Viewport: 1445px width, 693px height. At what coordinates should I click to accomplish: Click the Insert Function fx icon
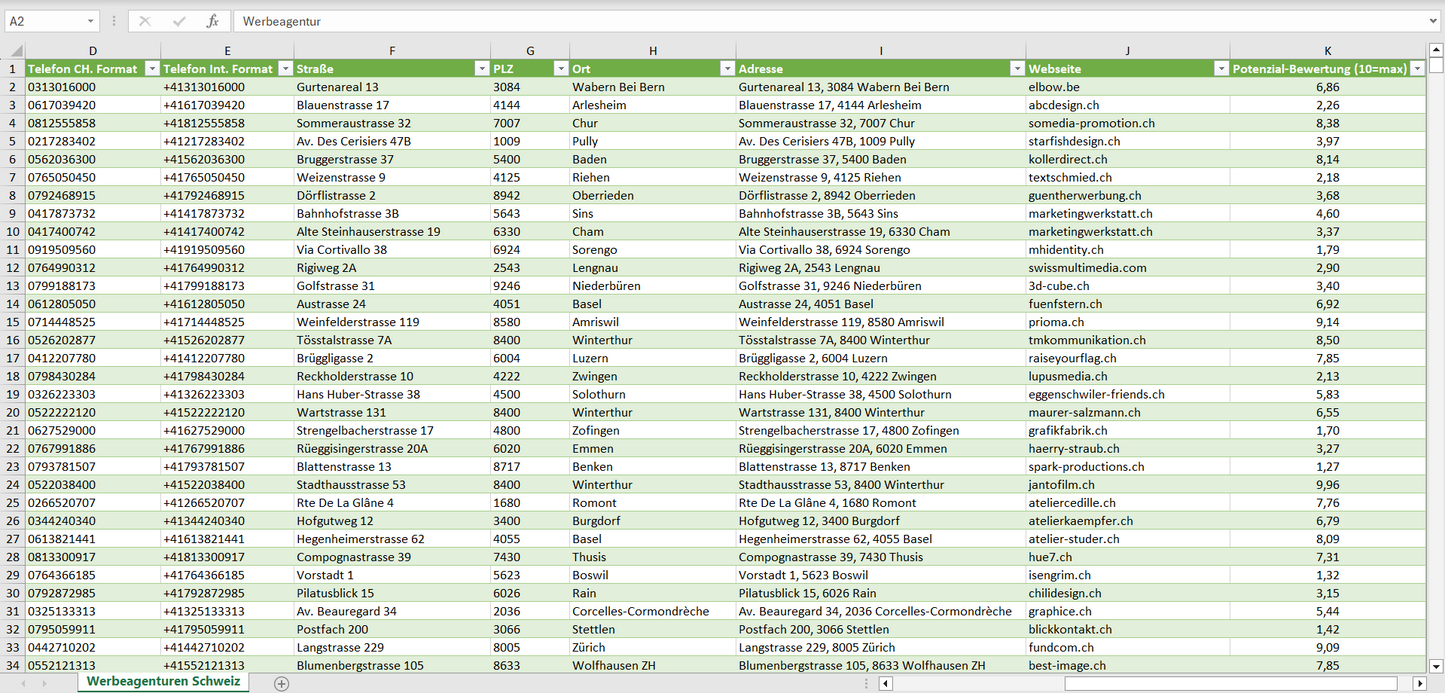coord(212,21)
